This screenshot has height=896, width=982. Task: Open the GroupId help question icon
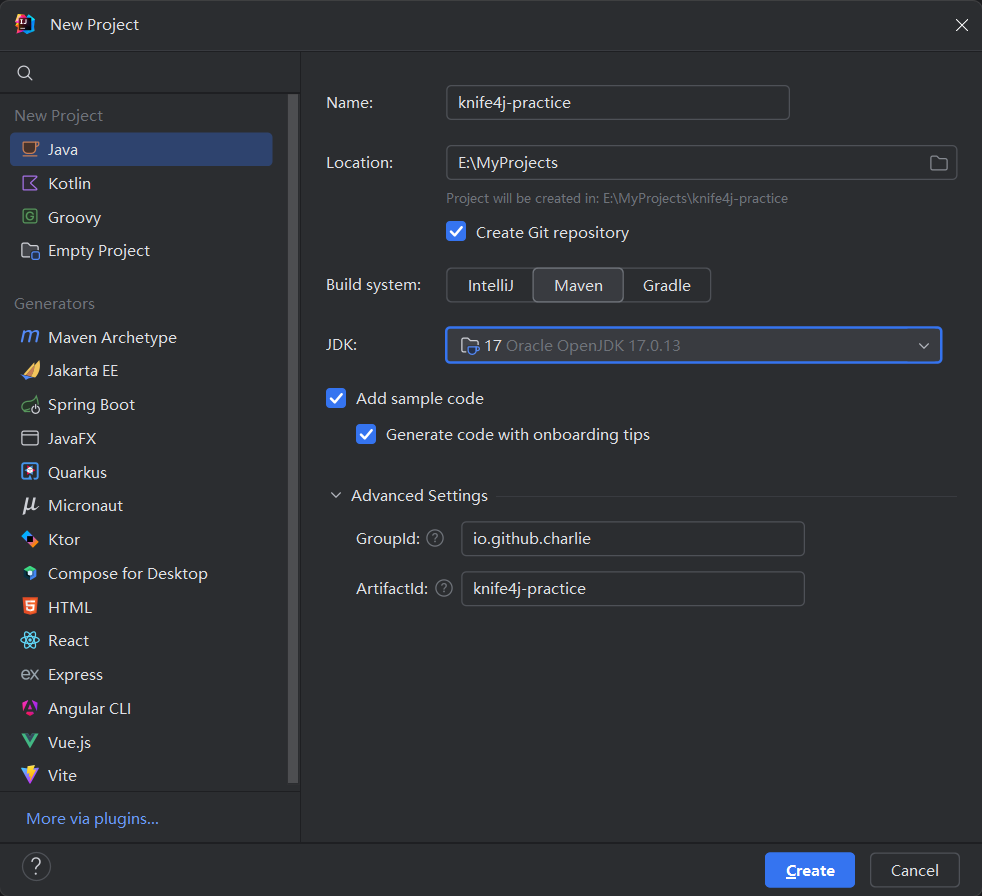tap(435, 538)
